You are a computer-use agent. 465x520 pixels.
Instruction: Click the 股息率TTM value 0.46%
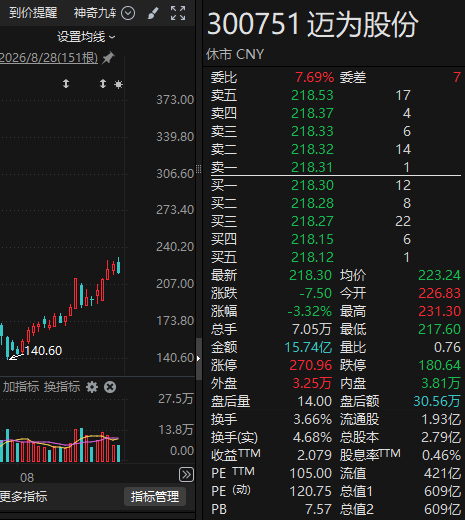click(x=441, y=455)
